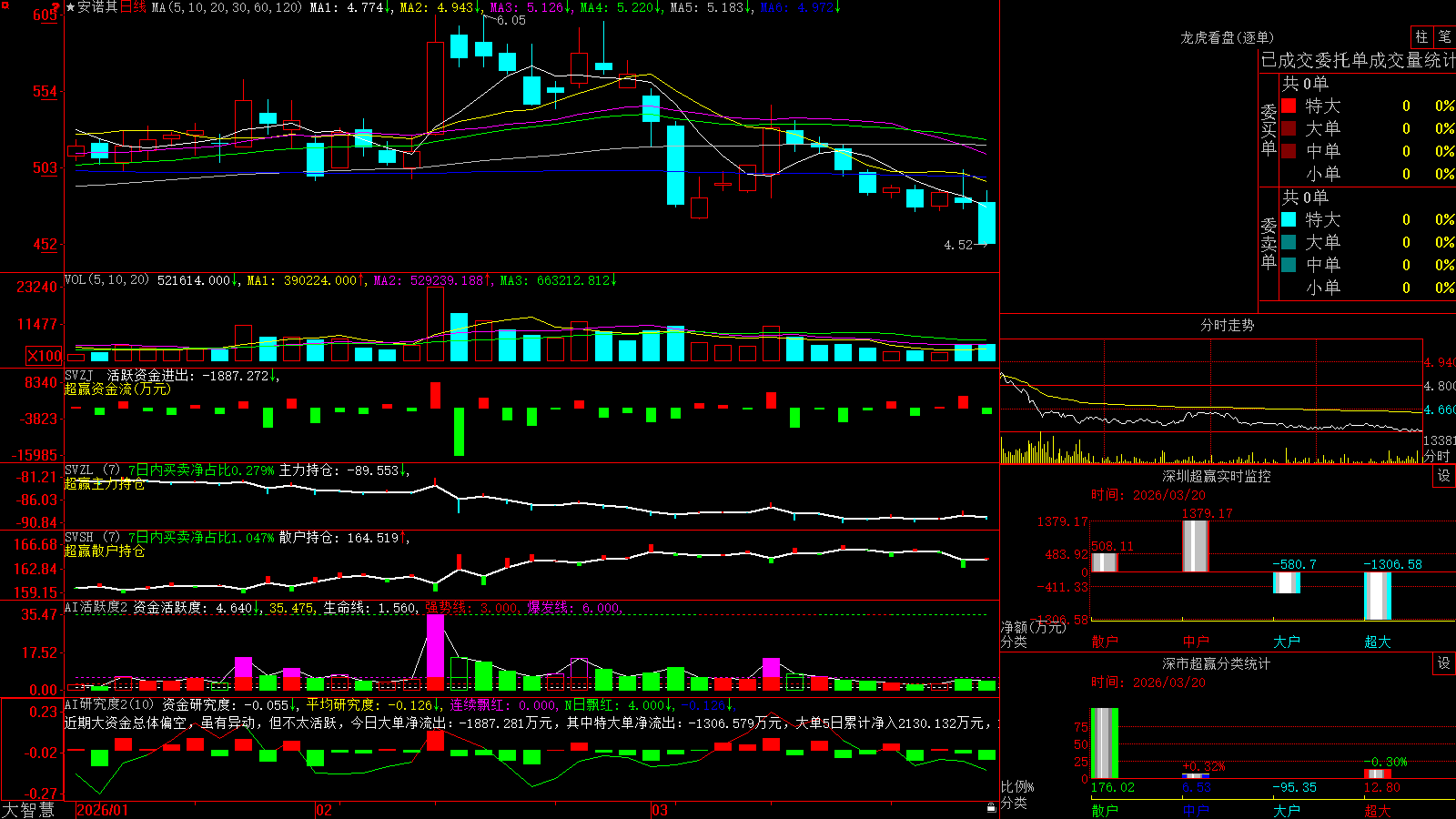Click the 爆发线: 6.000 value
The width and height of the screenshot is (1456, 819).
tap(573, 608)
